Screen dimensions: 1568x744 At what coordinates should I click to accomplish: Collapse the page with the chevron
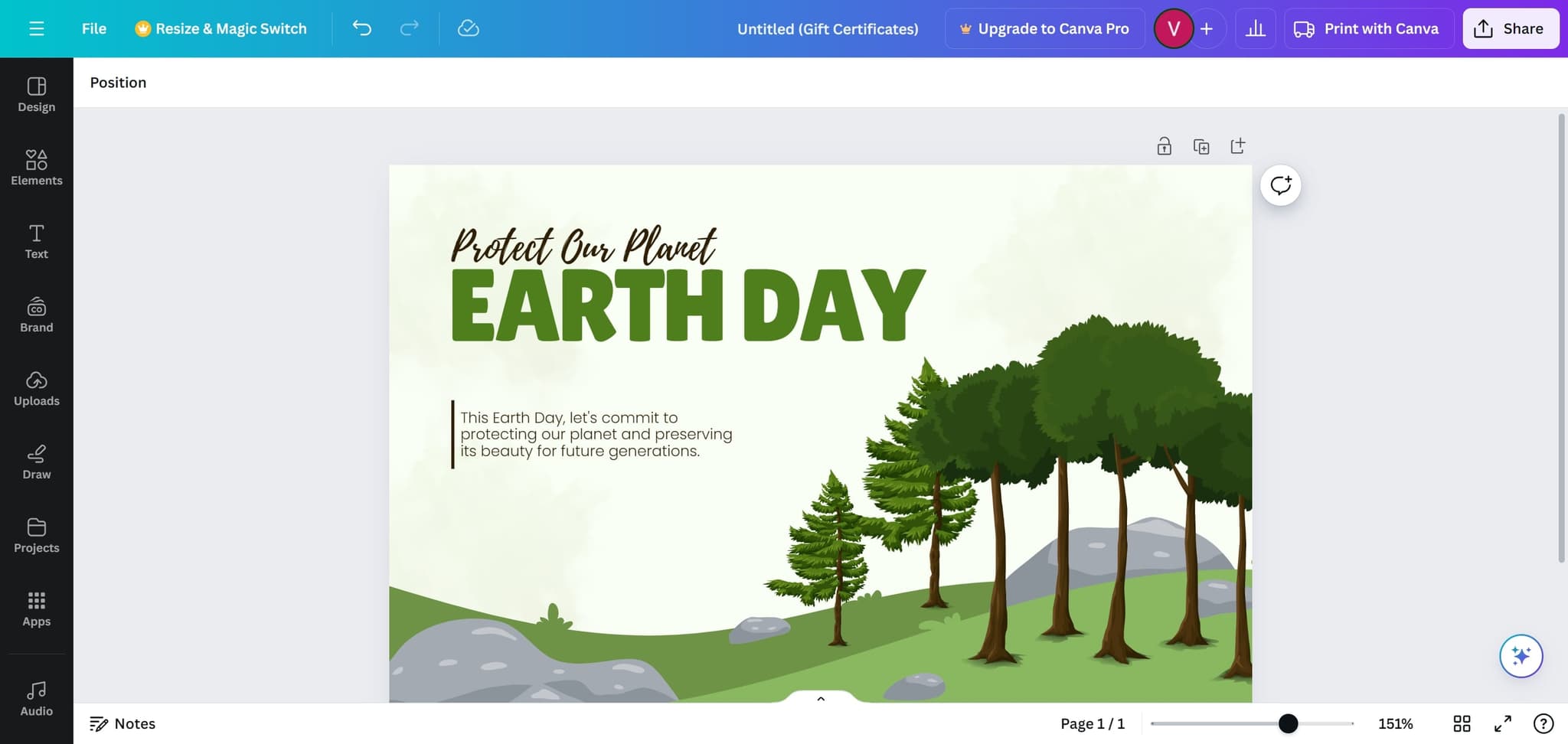coord(820,697)
